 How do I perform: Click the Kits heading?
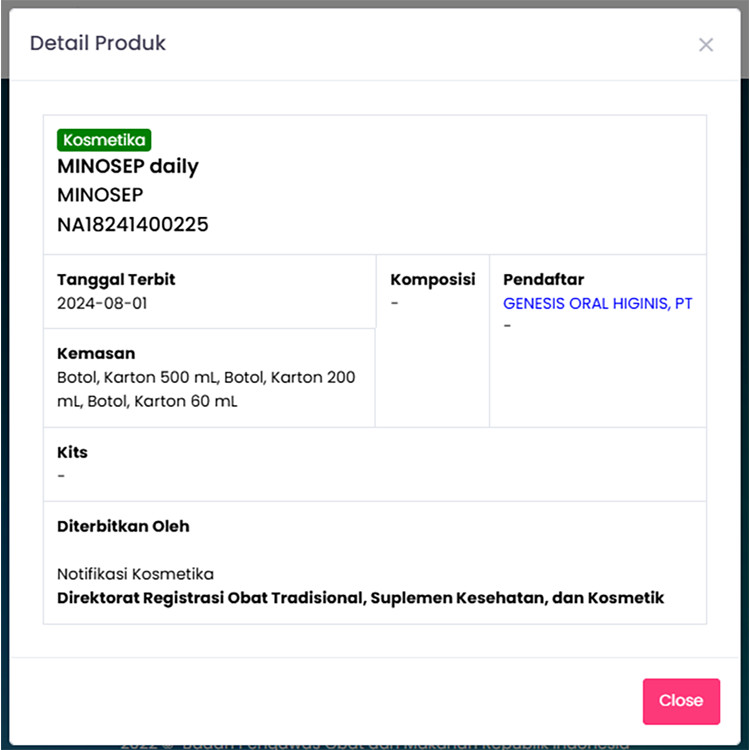point(72,452)
